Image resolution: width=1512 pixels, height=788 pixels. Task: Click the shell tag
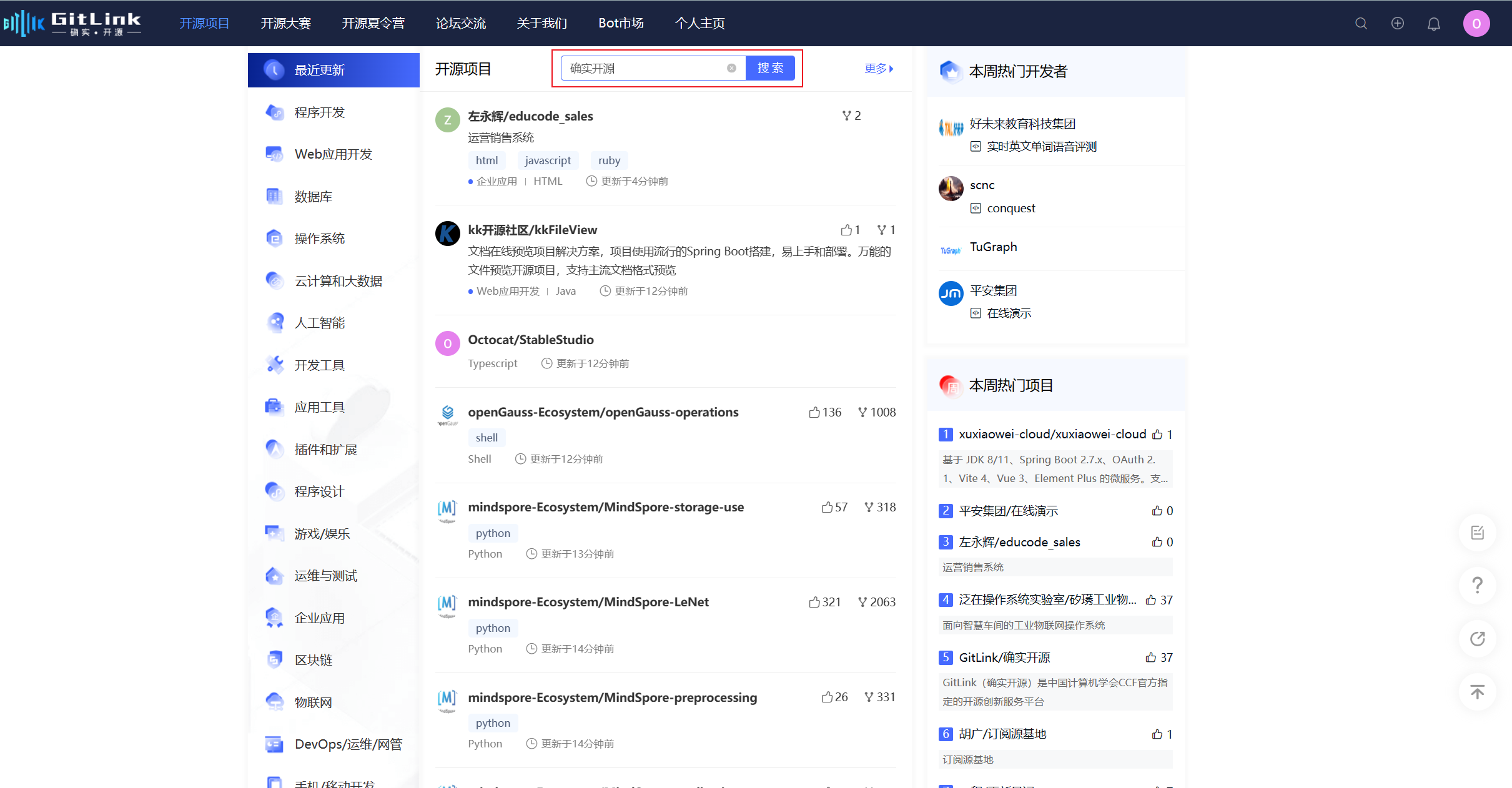pyautogui.click(x=487, y=438)
